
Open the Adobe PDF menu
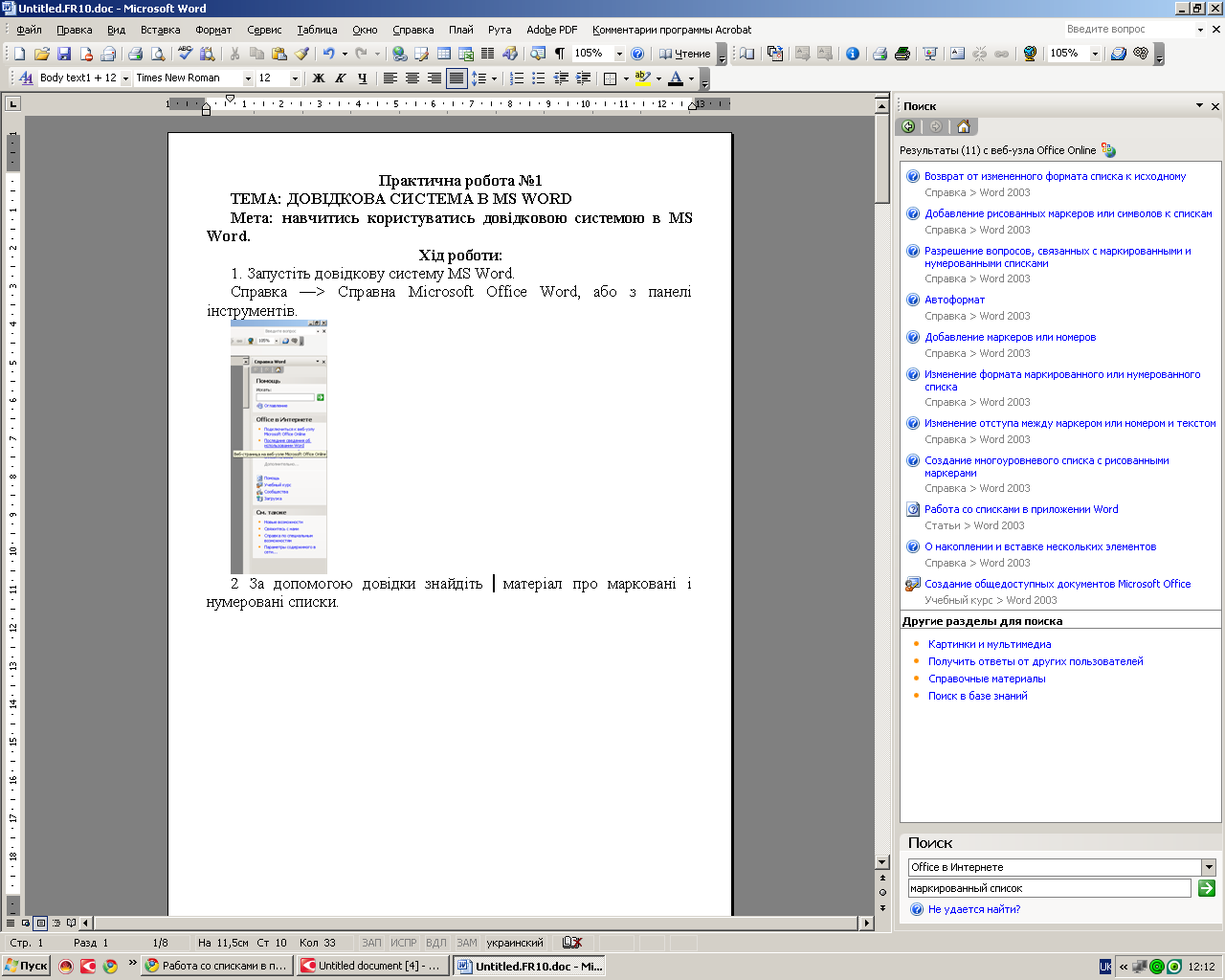point(551,30)
